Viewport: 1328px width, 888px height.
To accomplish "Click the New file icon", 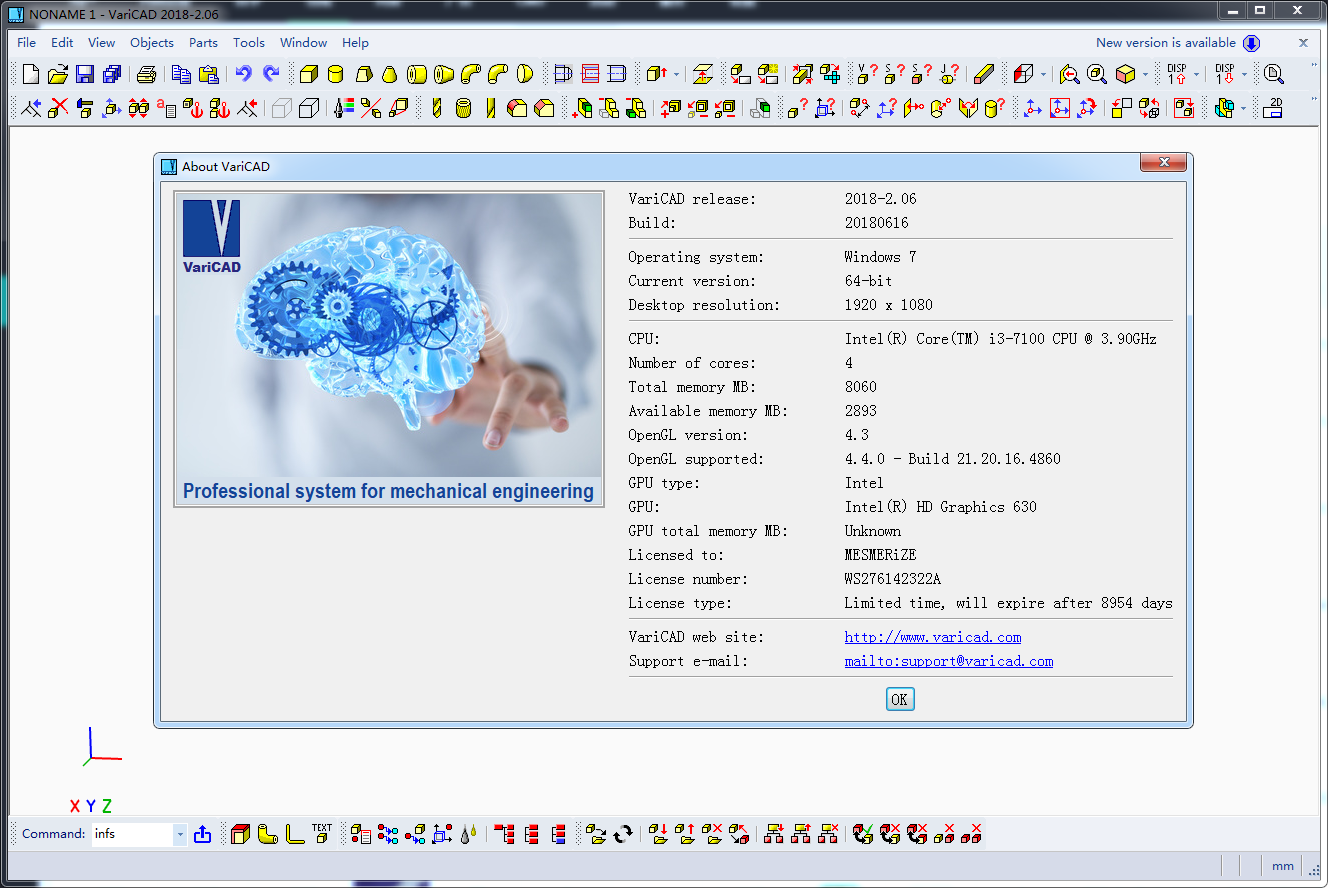I will click(31, 73).
